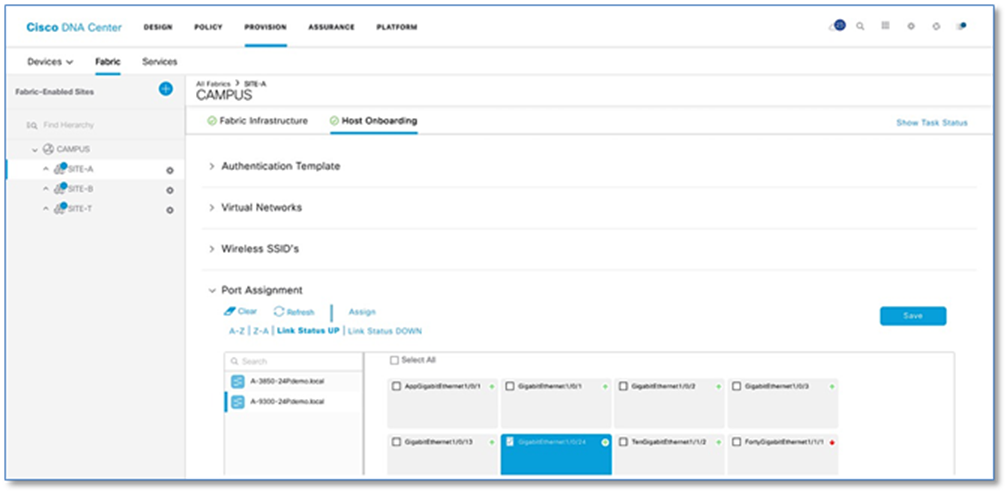1008x494 pixels.
Task: Open the ASSURANCE menu
Action: 331,27
